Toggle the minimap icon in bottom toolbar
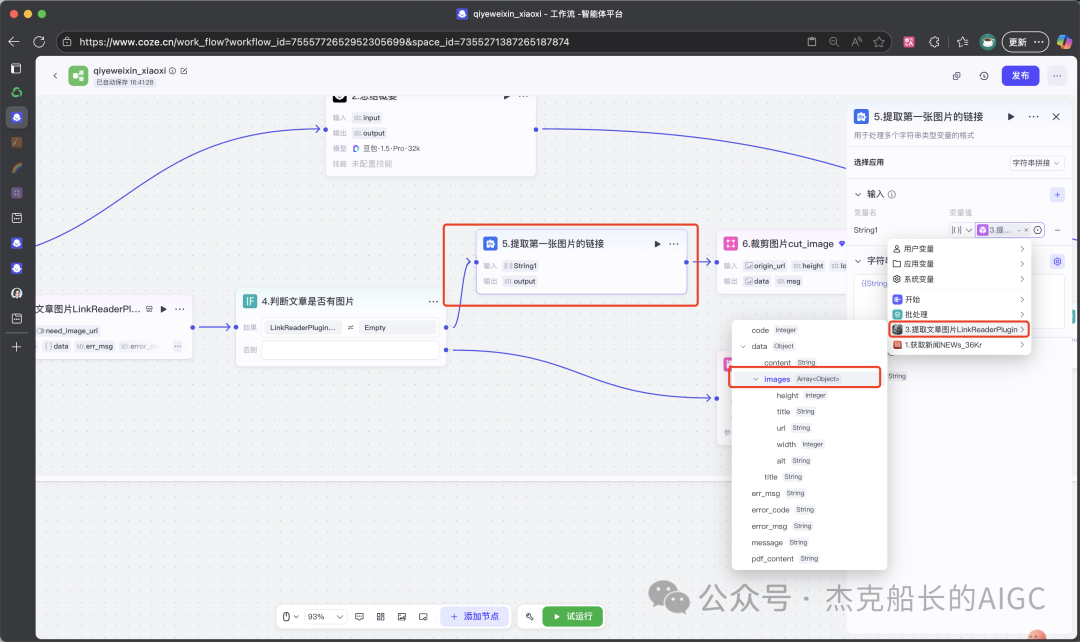1080x642 pixels. 423,617
